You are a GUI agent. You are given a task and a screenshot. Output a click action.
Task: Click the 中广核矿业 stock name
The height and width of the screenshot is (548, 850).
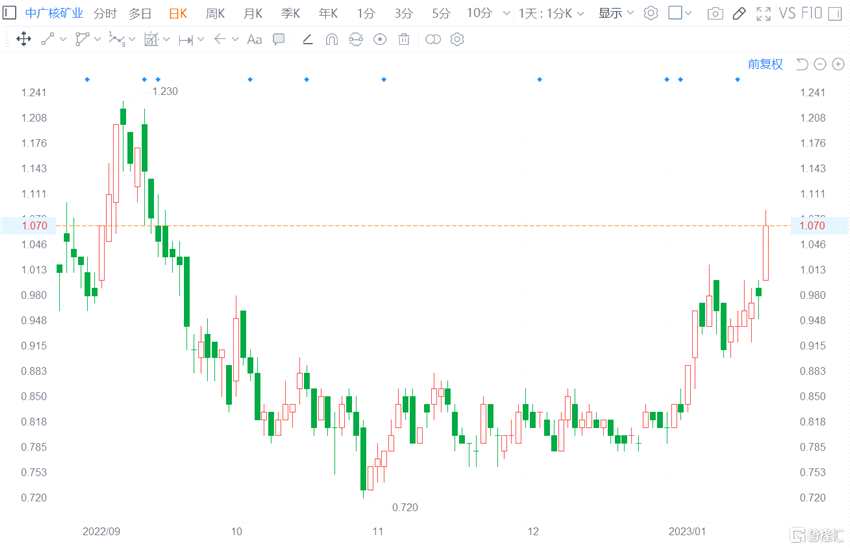(x=54, y=13)
